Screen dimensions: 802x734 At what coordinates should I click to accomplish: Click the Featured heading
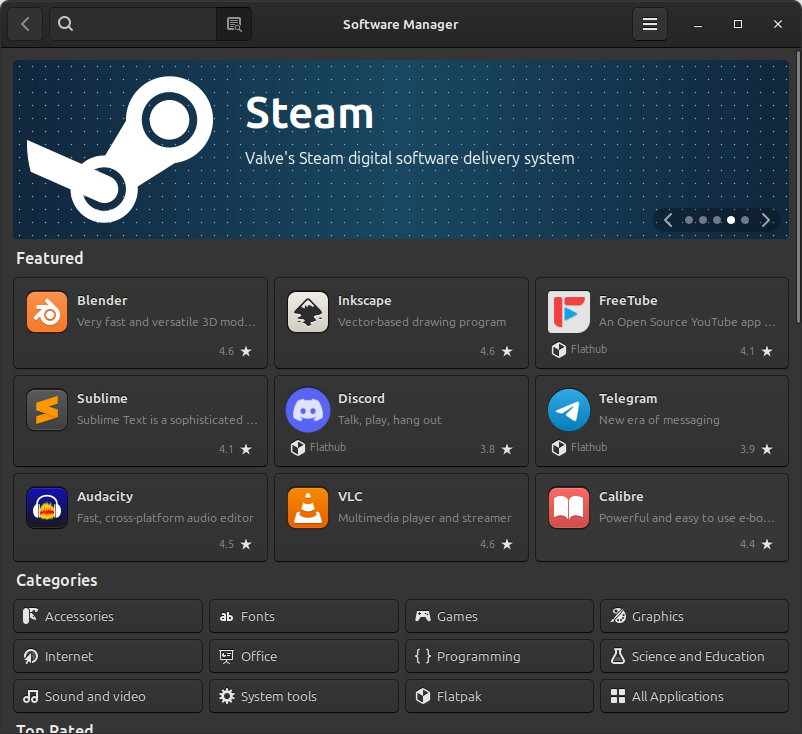point(50,258)
